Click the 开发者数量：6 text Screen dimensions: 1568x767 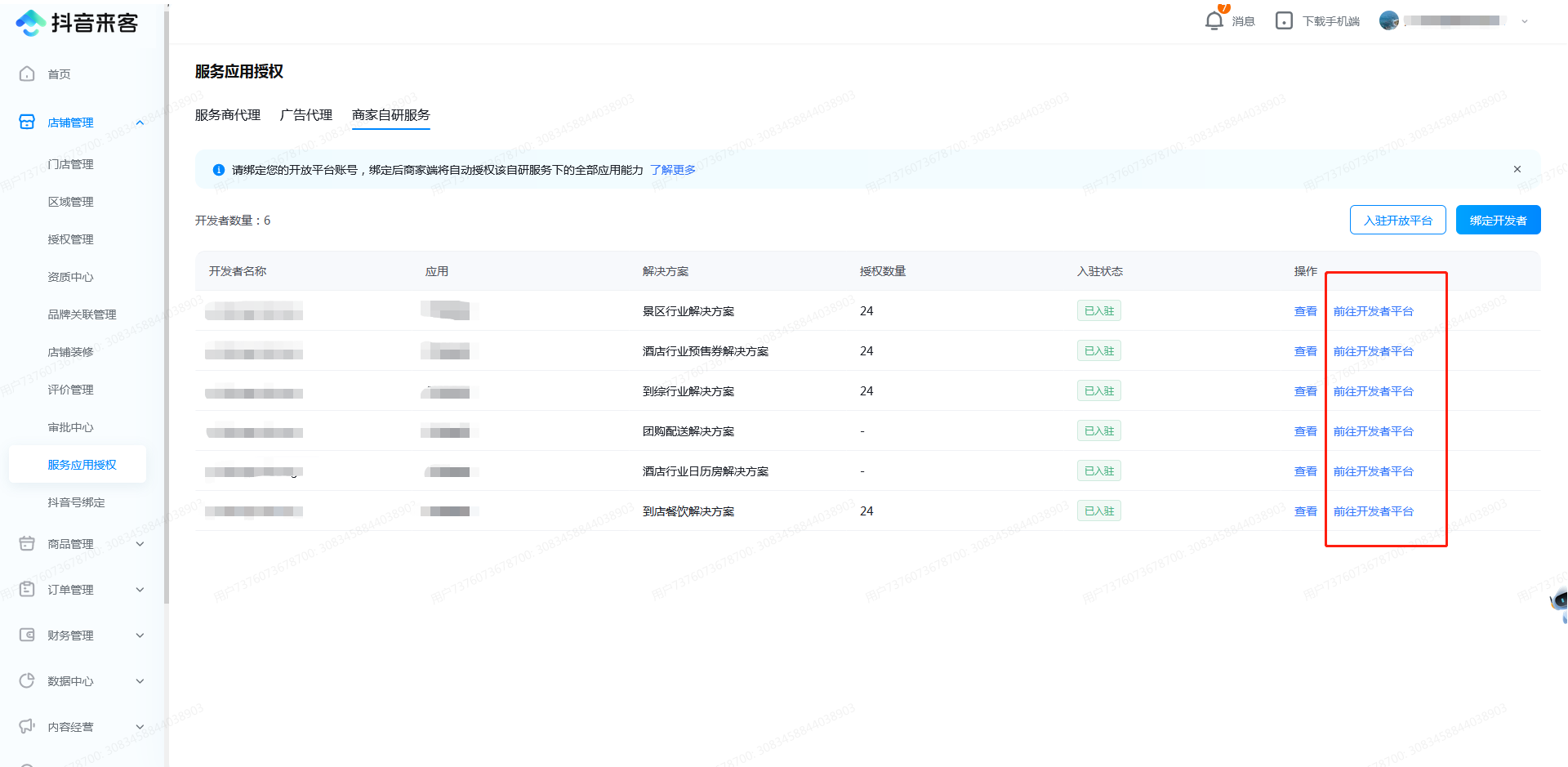click(233, 221)
